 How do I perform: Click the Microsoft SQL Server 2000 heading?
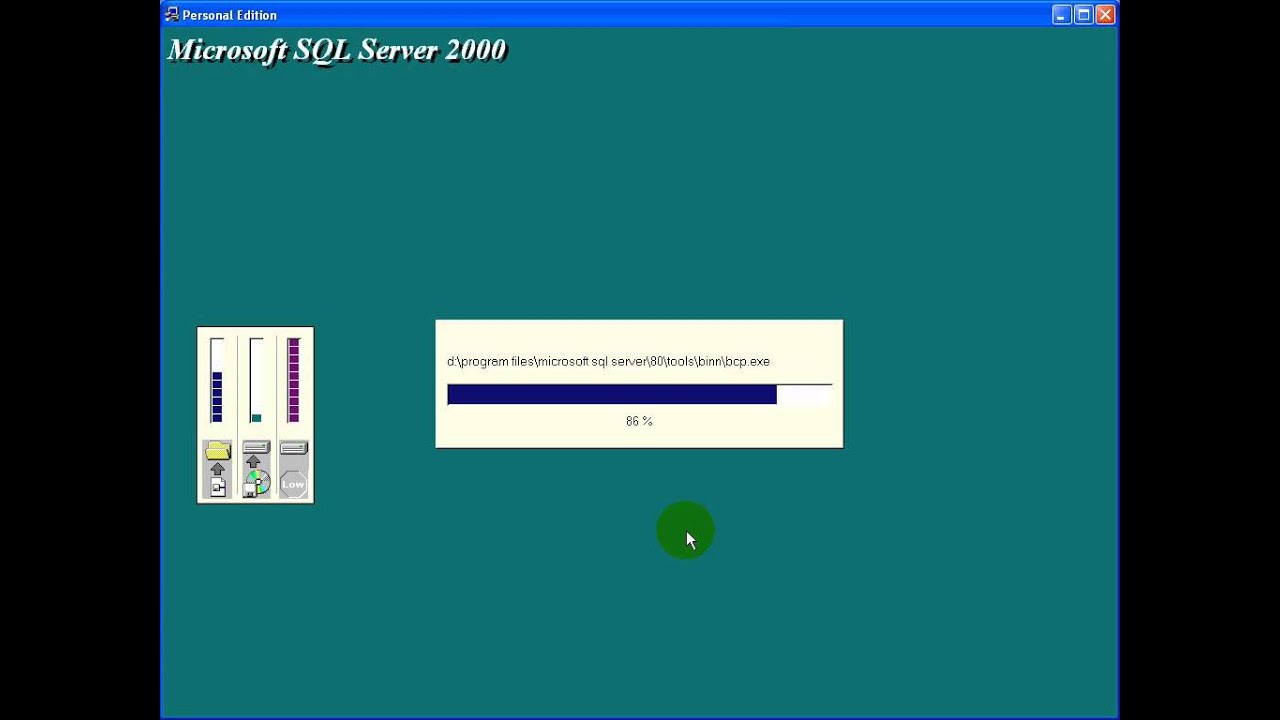click(337, 50)
